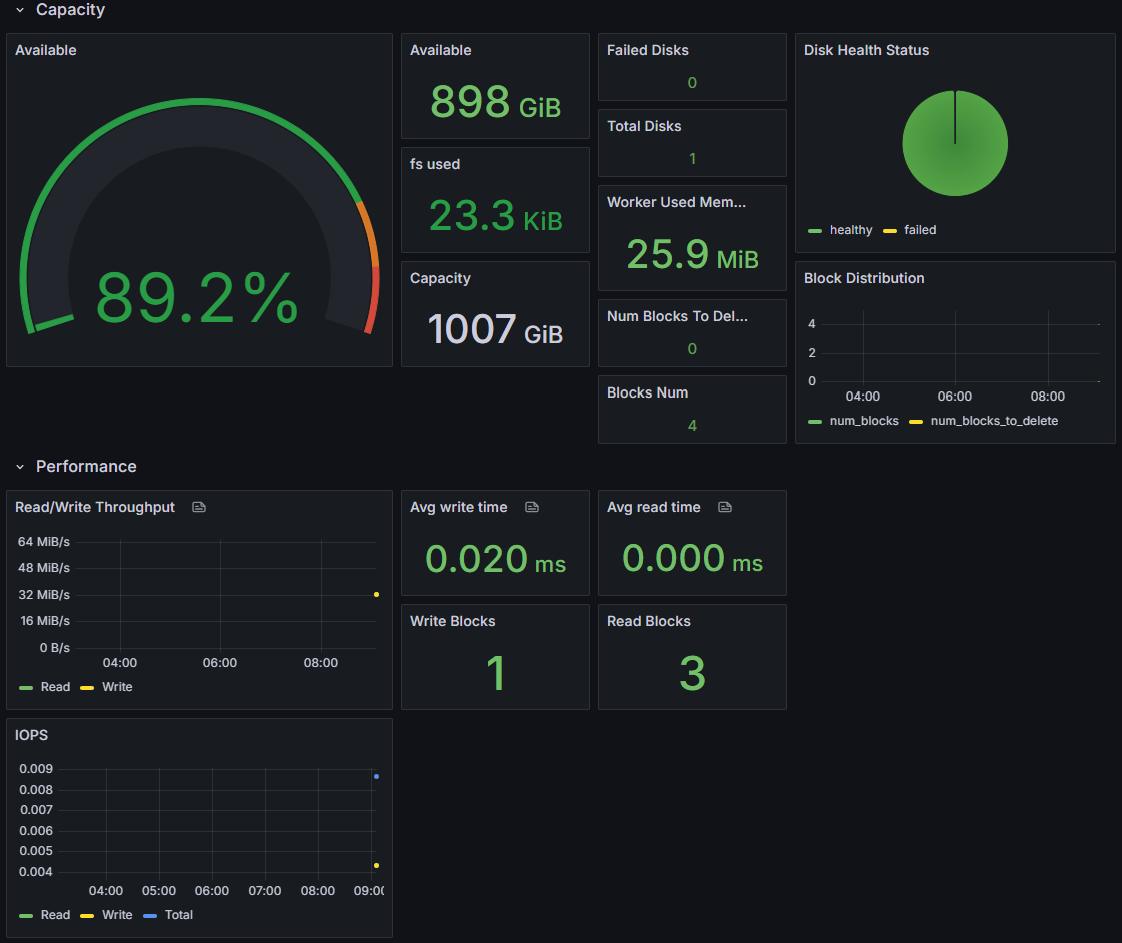The height and width of the screenshot is (943, 1122).
Task: Click the Capacity row title text
Action: [70, 10]
